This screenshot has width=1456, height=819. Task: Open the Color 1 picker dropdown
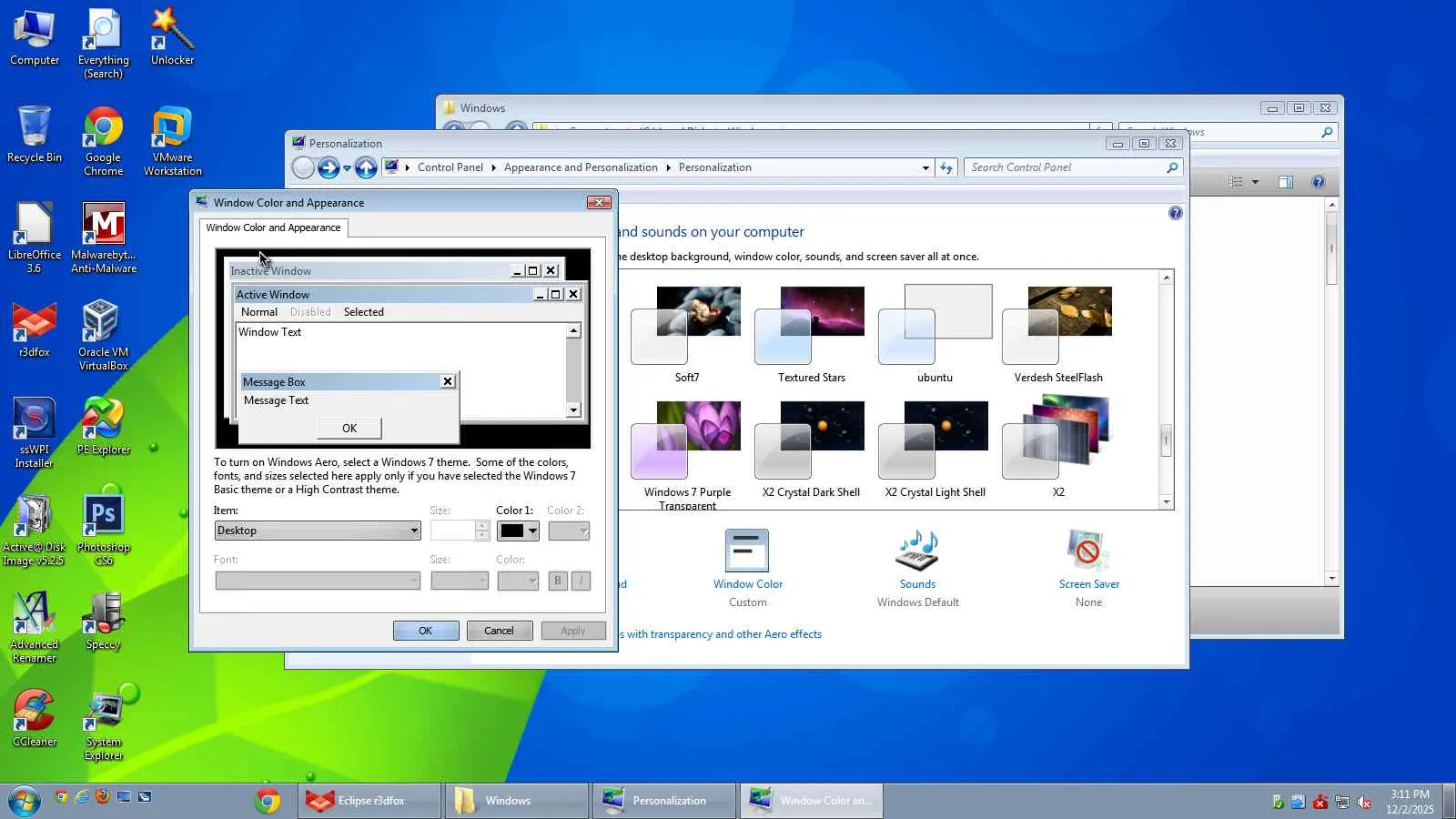click(x=518, y=531)
